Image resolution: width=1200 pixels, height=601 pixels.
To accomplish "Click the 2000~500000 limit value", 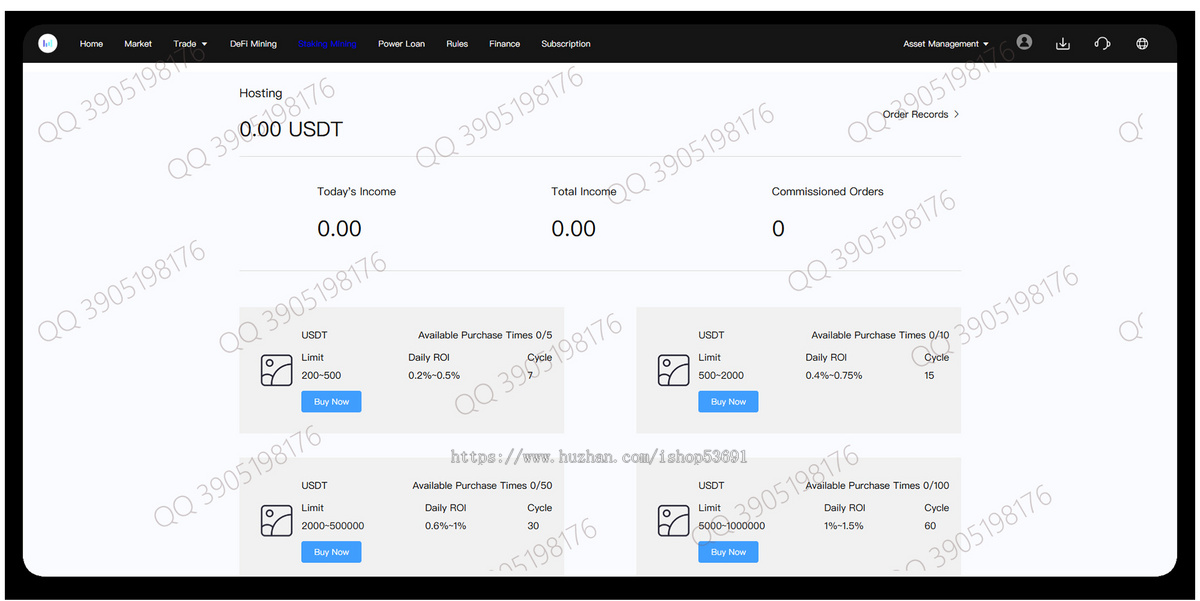I will 333,525.
